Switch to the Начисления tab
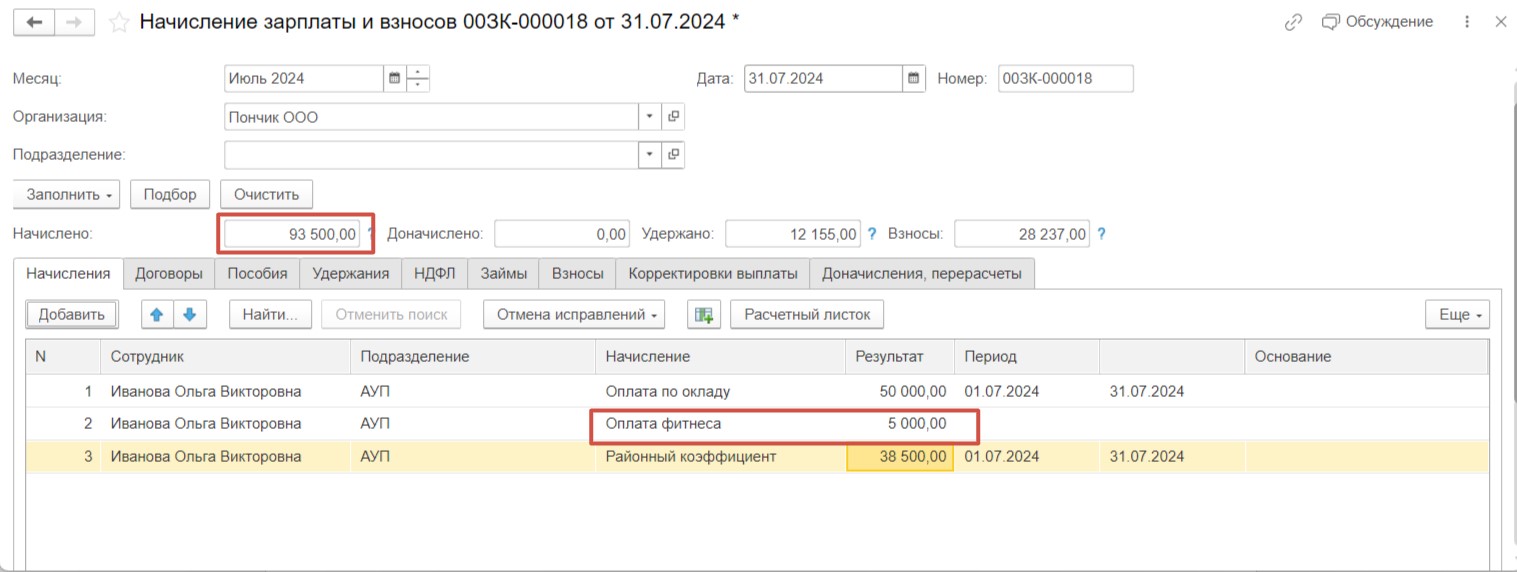 (x=68, y=273)
